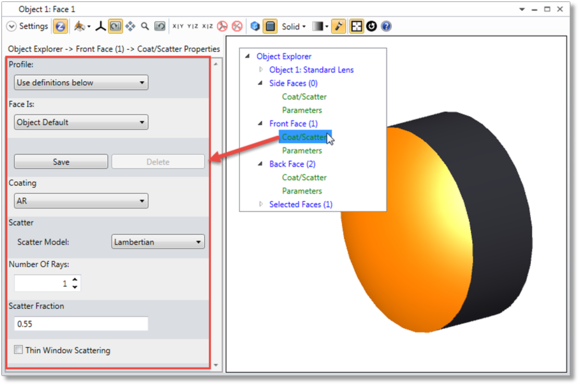
Task: Open the gradient shading swatch dropdown
Action: pyautogui.click(x=320, y=26)
